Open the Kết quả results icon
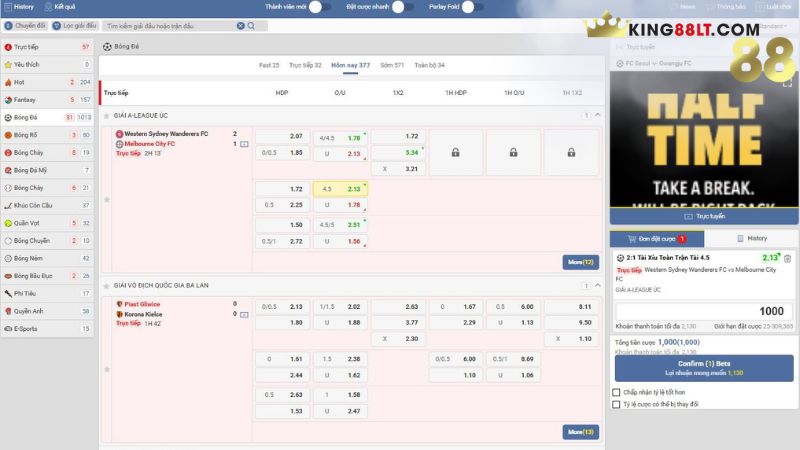Viewport: 800px width, 450px height. (x=45, y=7)
